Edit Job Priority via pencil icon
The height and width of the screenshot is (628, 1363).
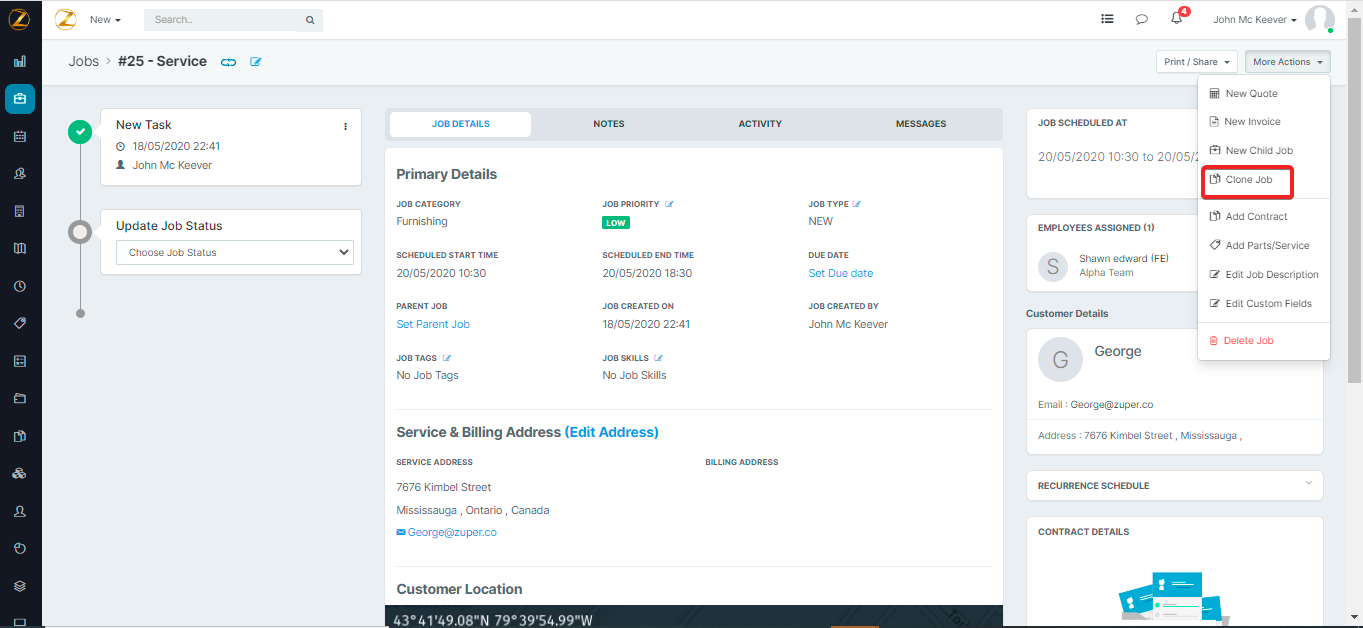click(x=669, y=204)
